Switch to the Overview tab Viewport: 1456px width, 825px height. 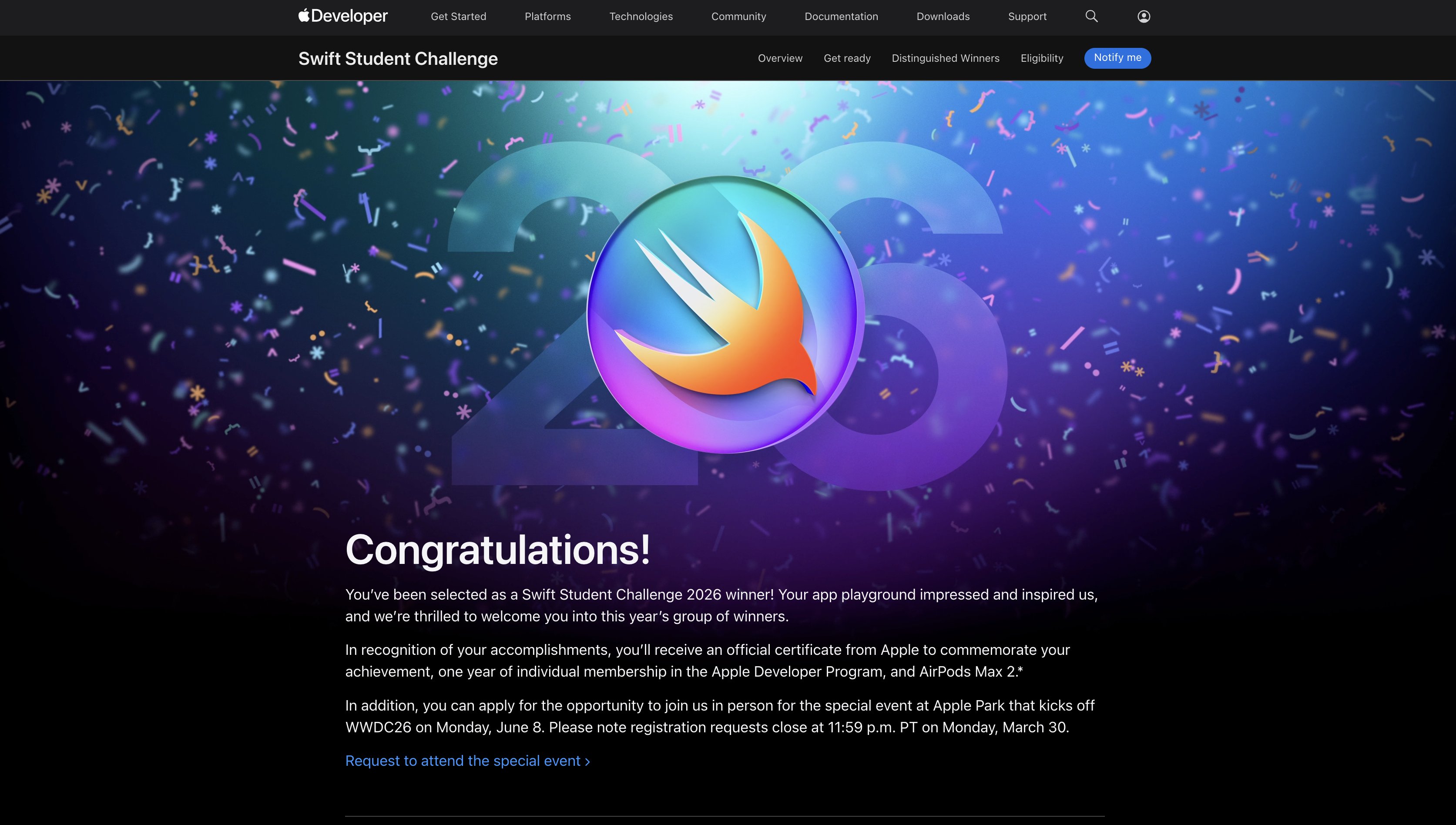[x=779, y=58]
